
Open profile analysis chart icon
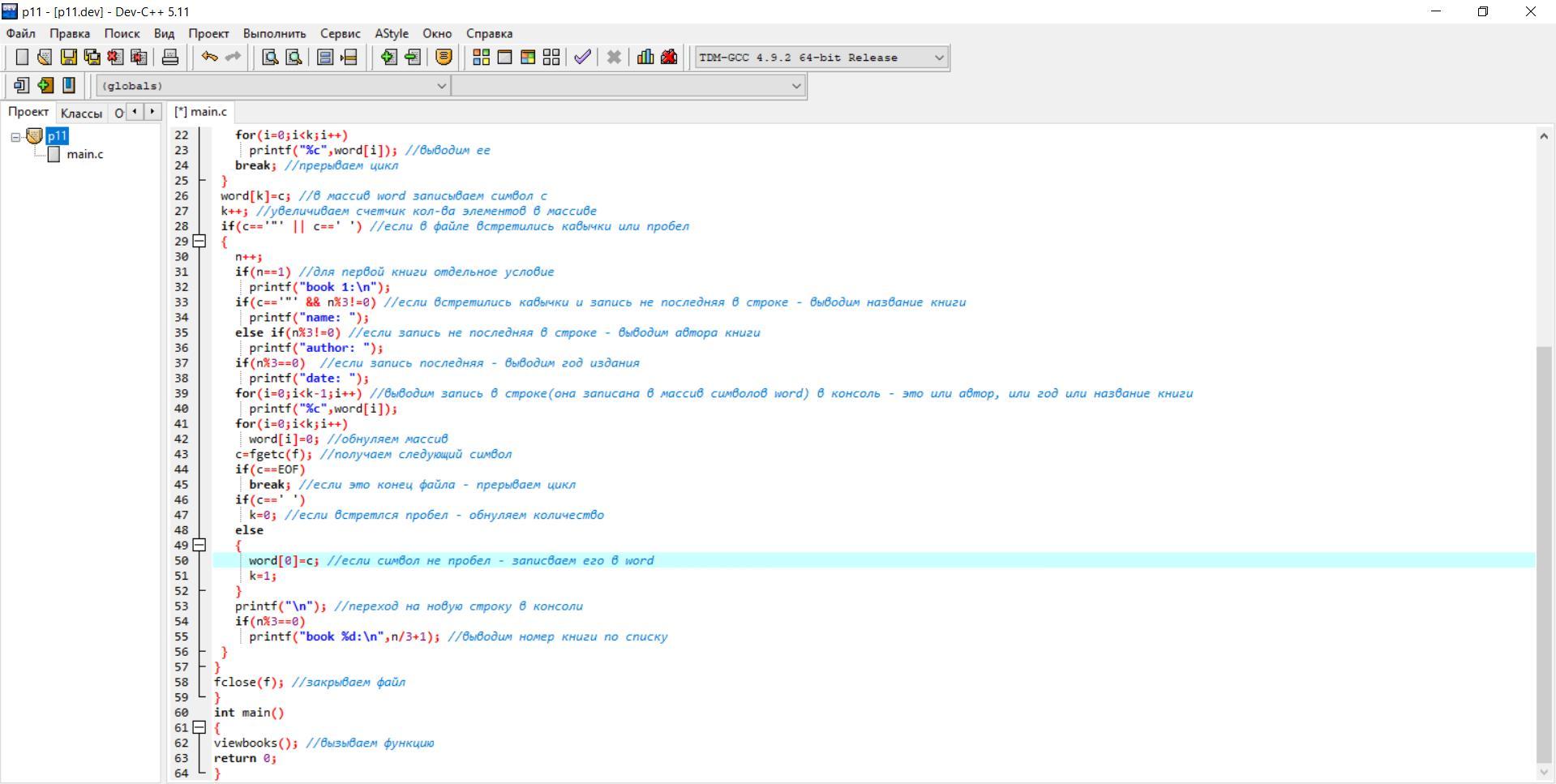pyautogui.click(x=645, y=57)
